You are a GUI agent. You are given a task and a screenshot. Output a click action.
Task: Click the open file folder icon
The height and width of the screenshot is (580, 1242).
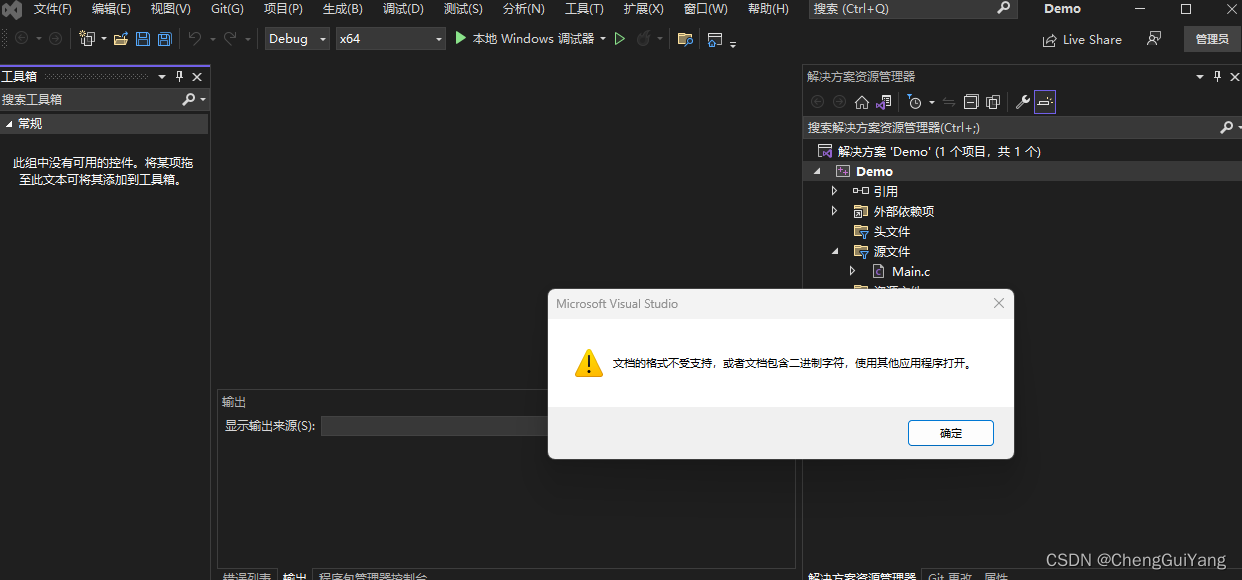[120, 39]
